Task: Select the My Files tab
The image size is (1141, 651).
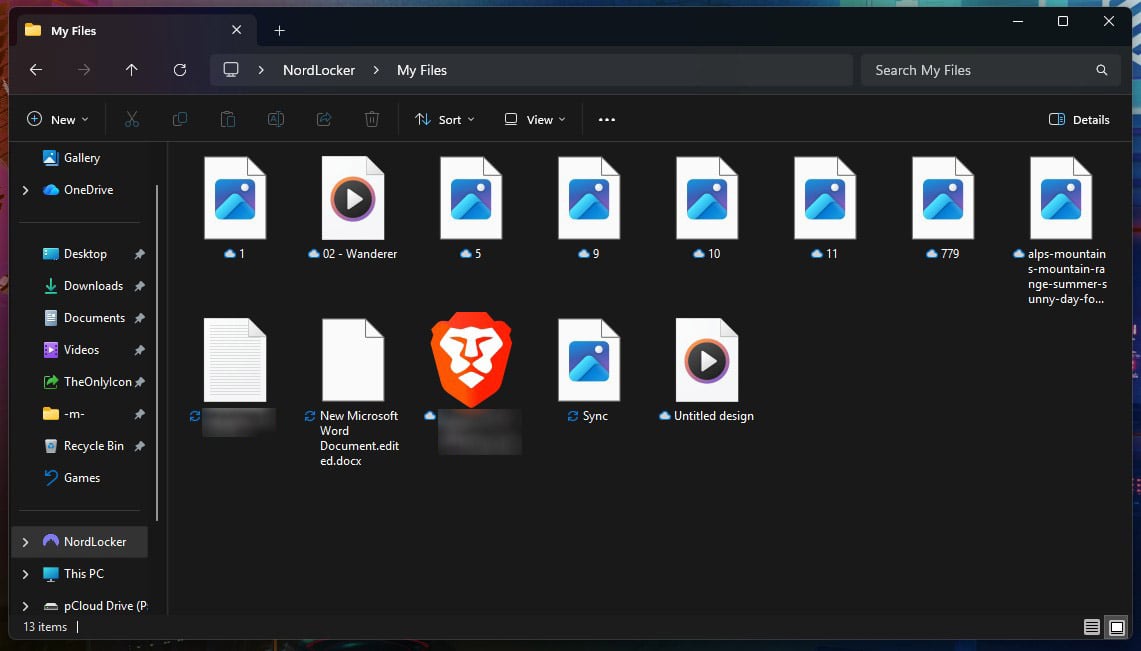Action: [x=135, y=31]
